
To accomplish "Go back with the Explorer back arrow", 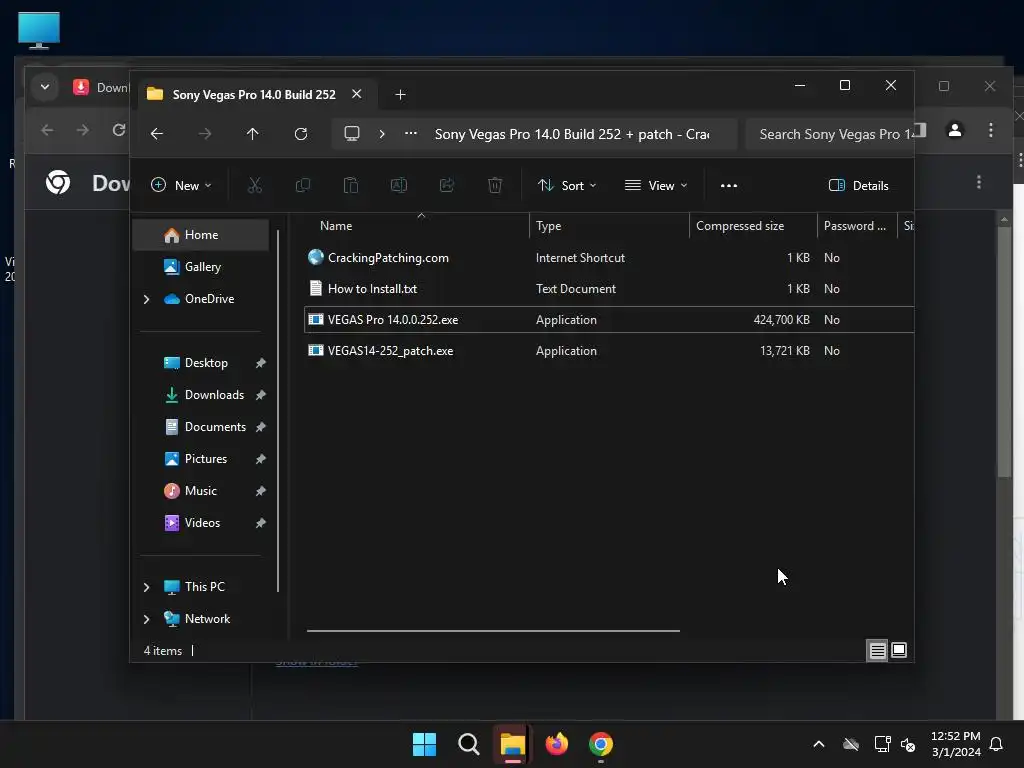I will coord(157,134).
